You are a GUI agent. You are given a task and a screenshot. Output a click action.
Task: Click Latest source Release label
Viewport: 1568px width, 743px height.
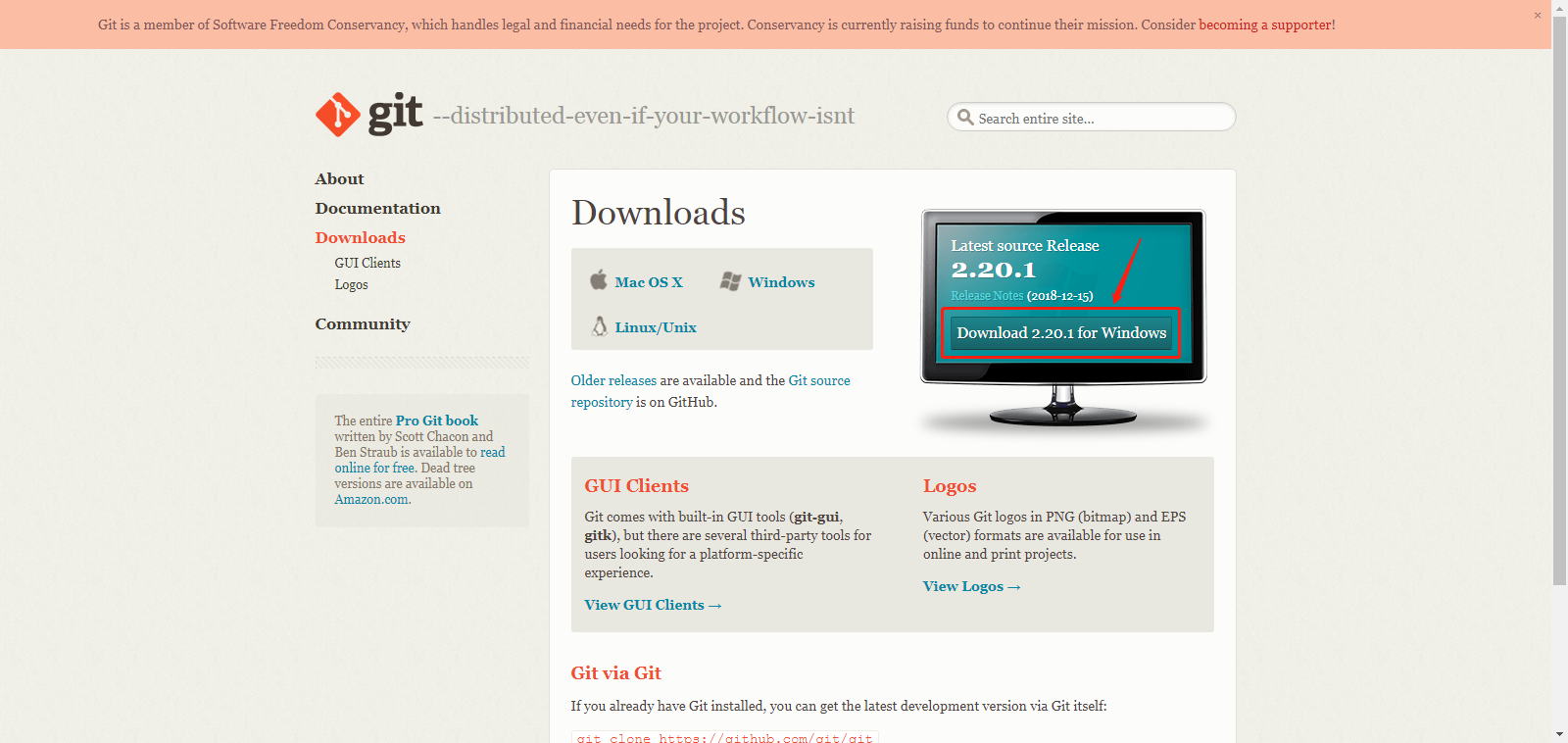pyautogui.click(x=1024, y=245)
